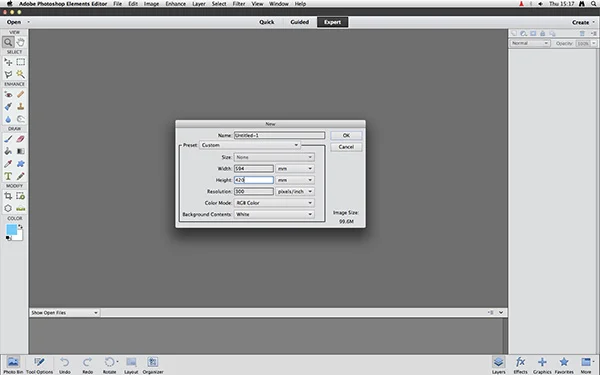Select the Brush tool
600x375 pixels.
point(8,139)
